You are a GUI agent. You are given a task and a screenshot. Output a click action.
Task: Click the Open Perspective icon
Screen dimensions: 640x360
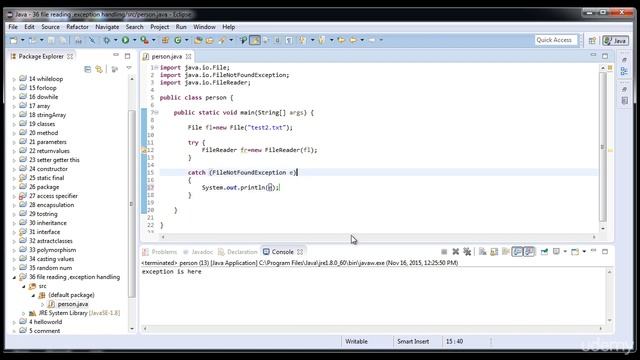pos(592,40)
